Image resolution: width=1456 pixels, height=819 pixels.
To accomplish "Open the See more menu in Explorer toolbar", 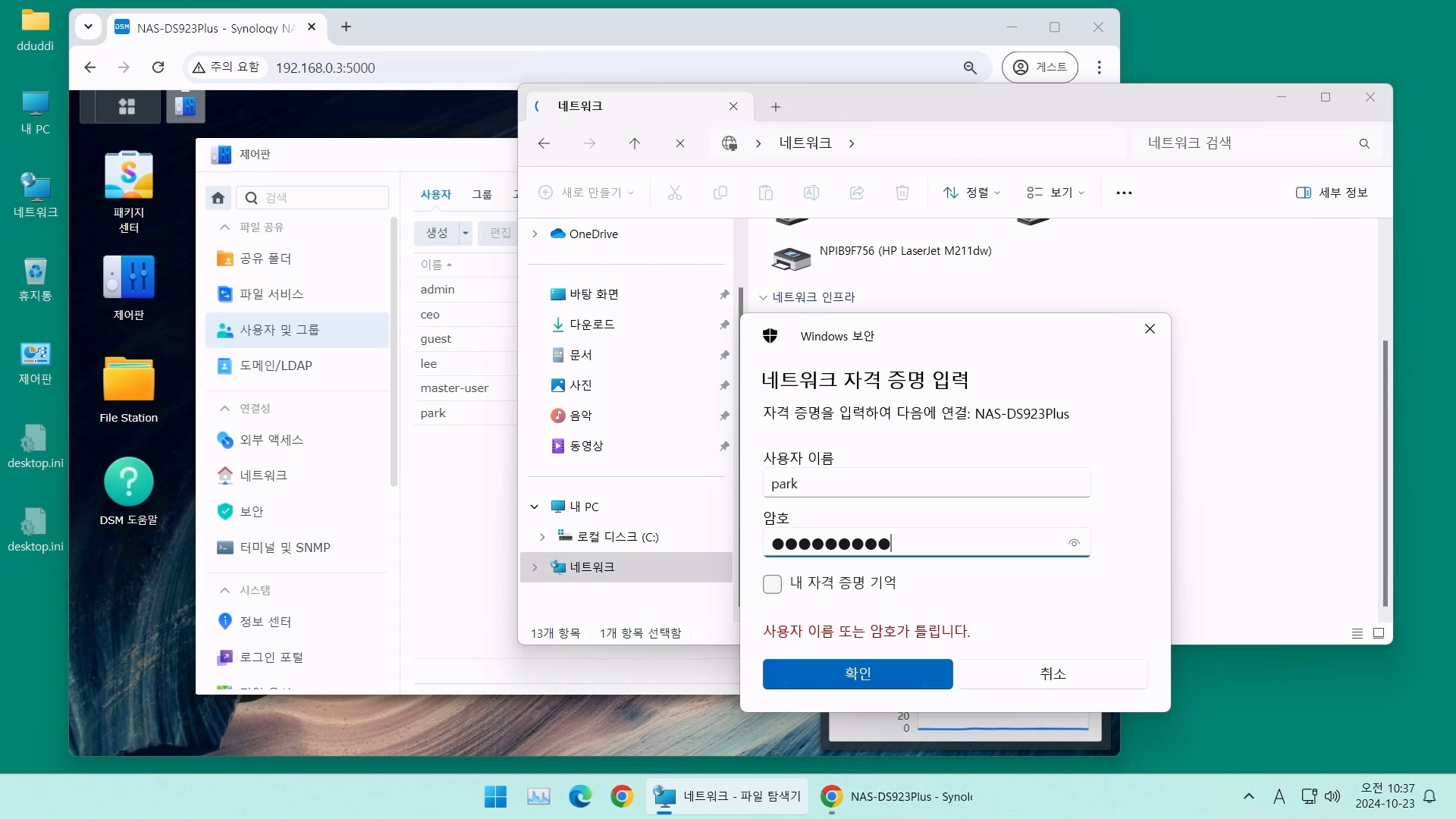I will click(x=1123, y=193).
